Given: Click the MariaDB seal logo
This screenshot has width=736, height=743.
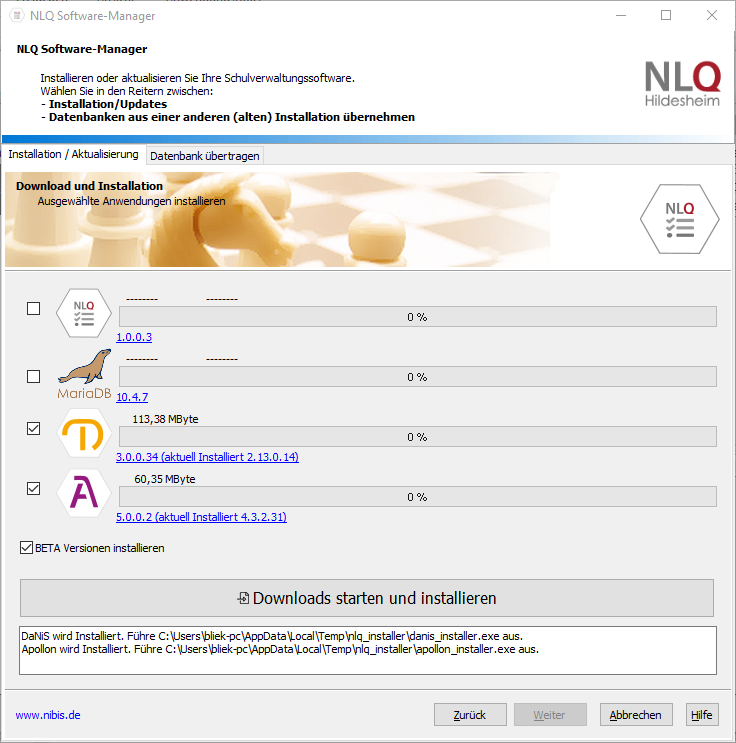Looking at the screenshot, I should point(84,373).
